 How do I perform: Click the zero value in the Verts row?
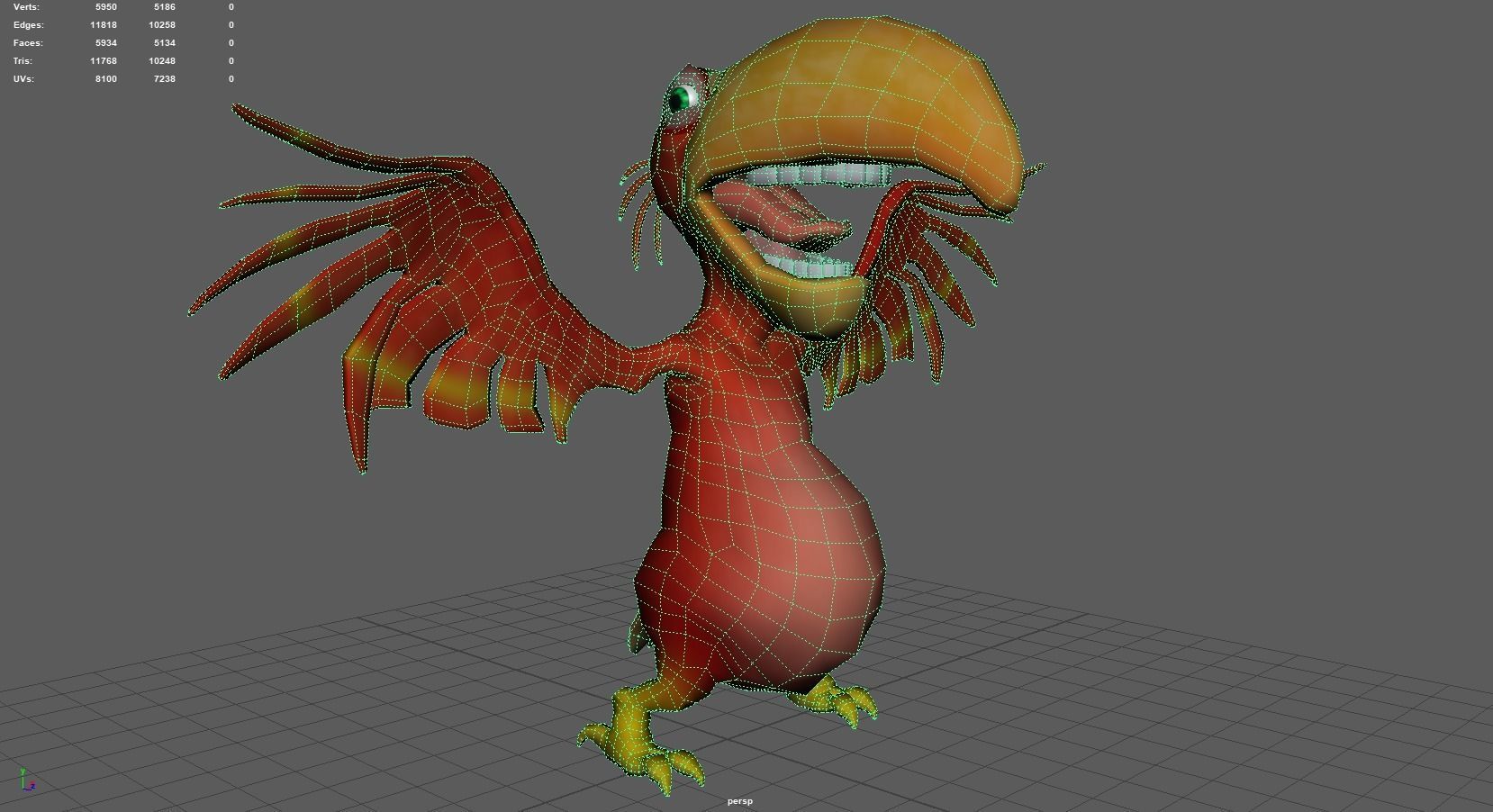231,7
